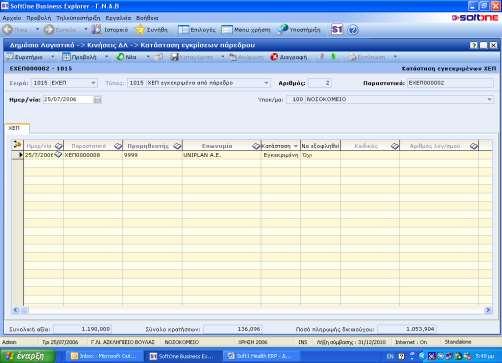Click cell ΧΕΠ0000008 in the grid
Image resolution: width=502 pixels, height=363 pixels.
pos(93,155)
